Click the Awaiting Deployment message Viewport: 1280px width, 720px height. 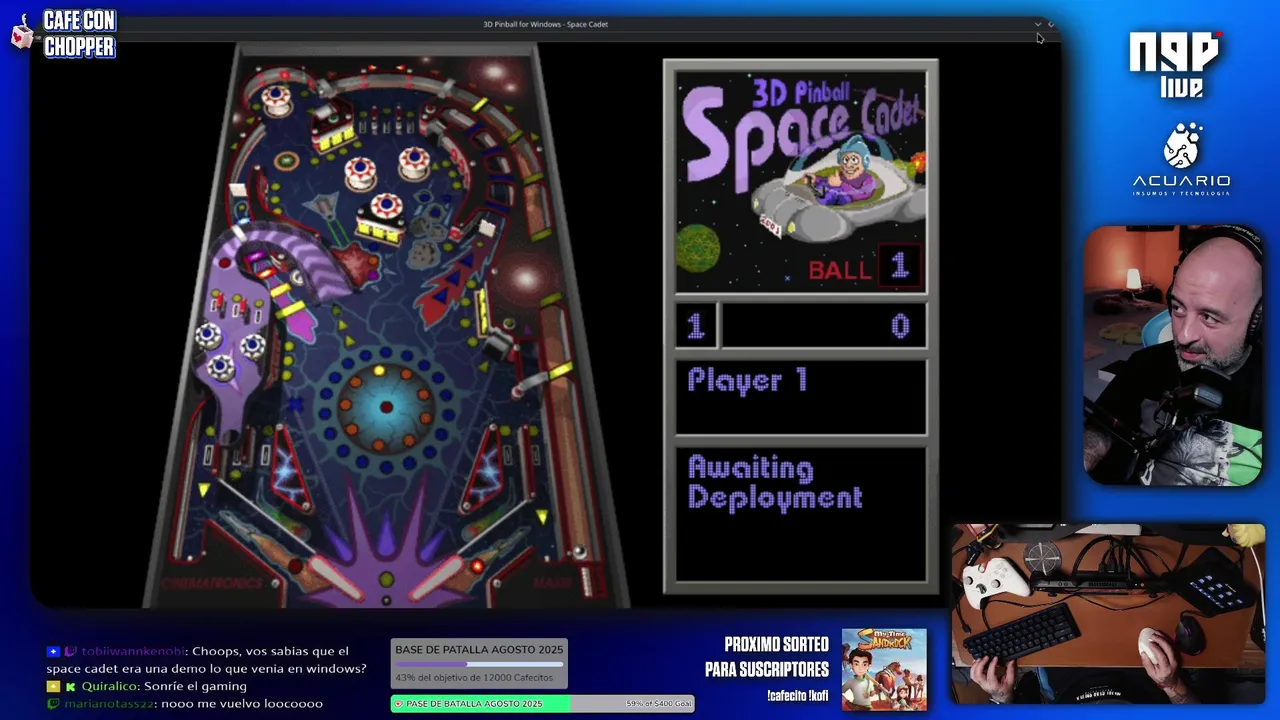point(775,483)
